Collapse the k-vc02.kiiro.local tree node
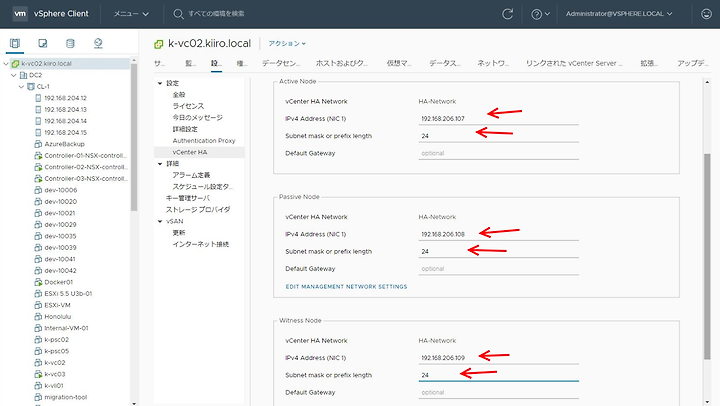Image resolution: width=720 pixels, height=406 pixels. (x=6, y=63)
